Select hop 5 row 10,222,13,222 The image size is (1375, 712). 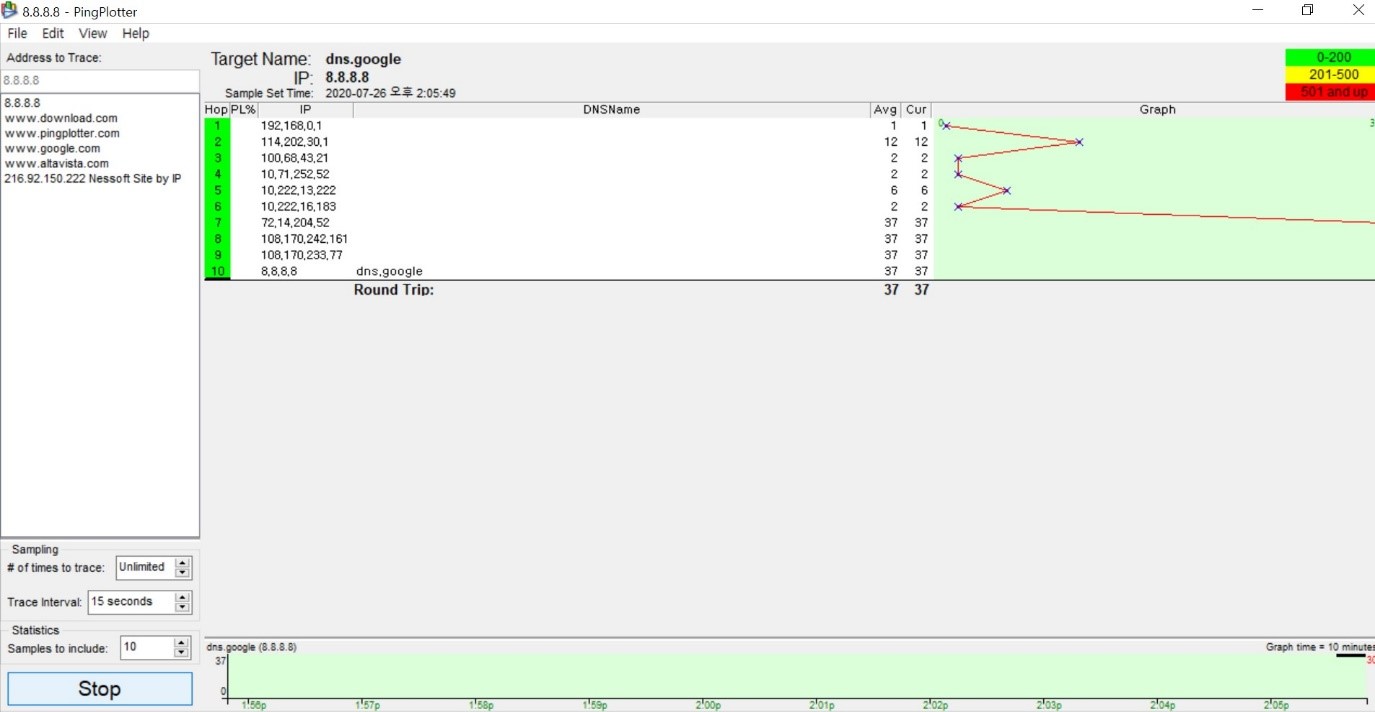567,190
